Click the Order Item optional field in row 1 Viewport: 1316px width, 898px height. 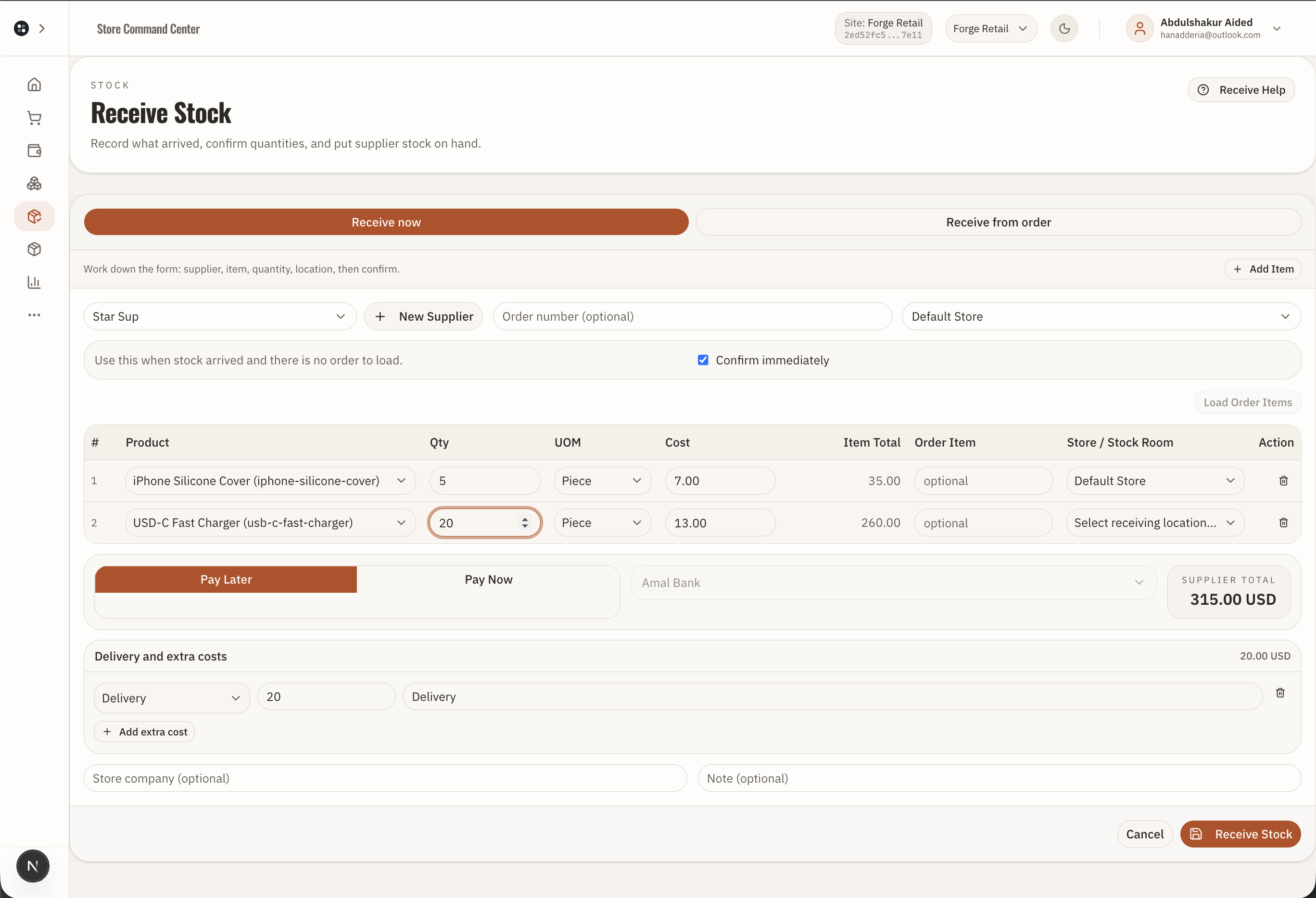(x=983, y=480)
